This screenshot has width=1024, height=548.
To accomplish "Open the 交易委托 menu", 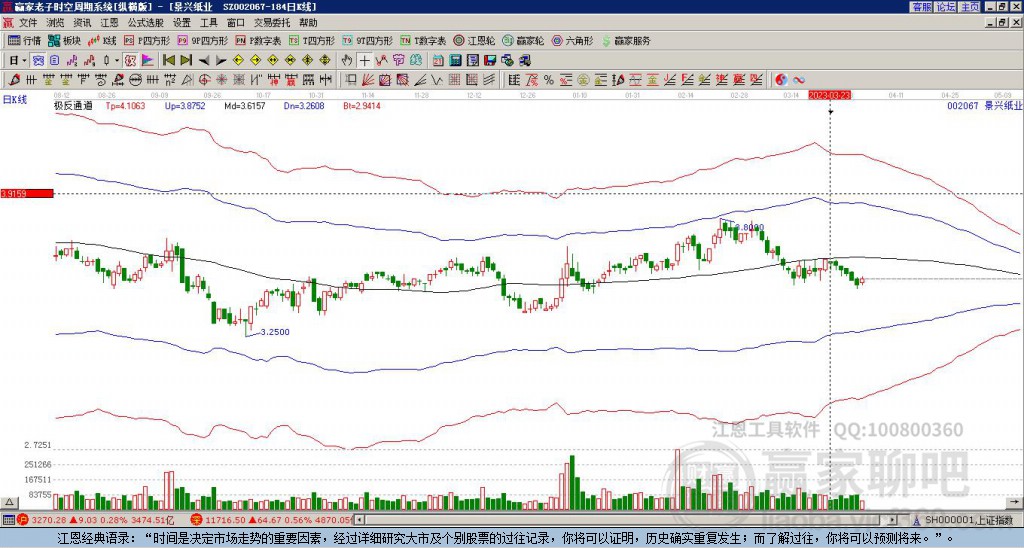I will 272,23.
